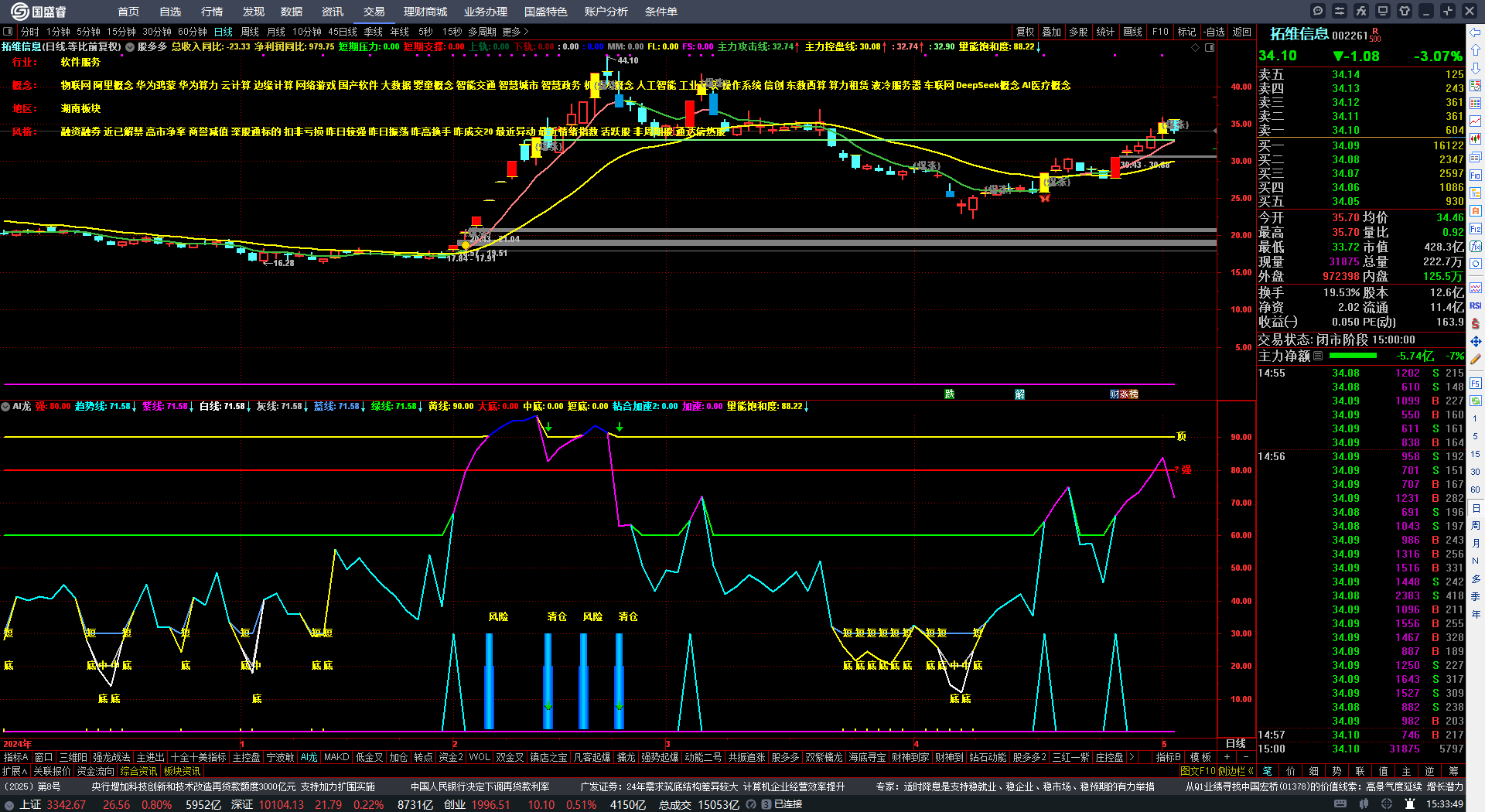Open the 统计 statistics menu
The width and height of the screenshot is (1485, 812).
pyautogui.click(x=1105, y=32)
